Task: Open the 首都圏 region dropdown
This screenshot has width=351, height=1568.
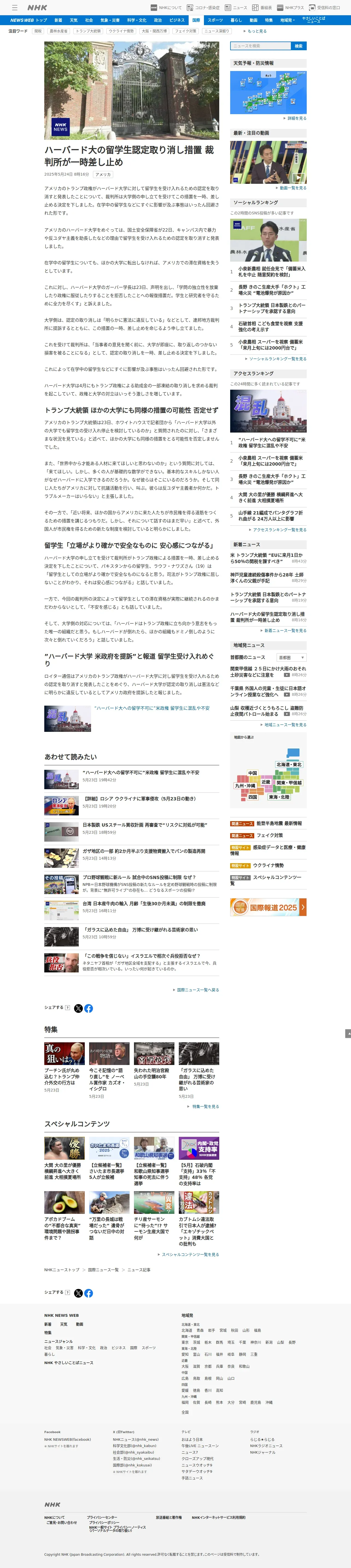Action: (291, 657)
